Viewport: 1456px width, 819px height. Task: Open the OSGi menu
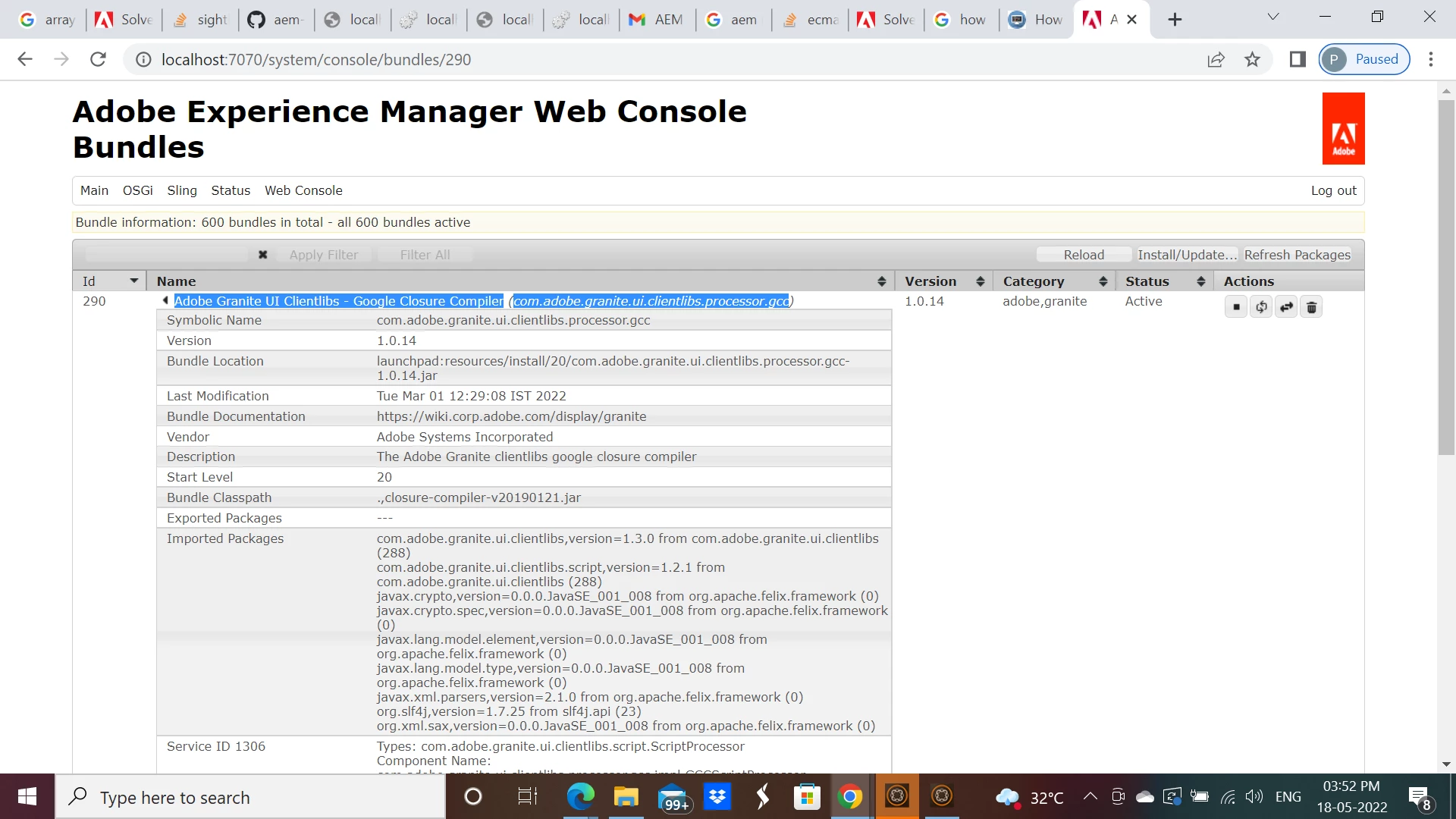point(137,190)
